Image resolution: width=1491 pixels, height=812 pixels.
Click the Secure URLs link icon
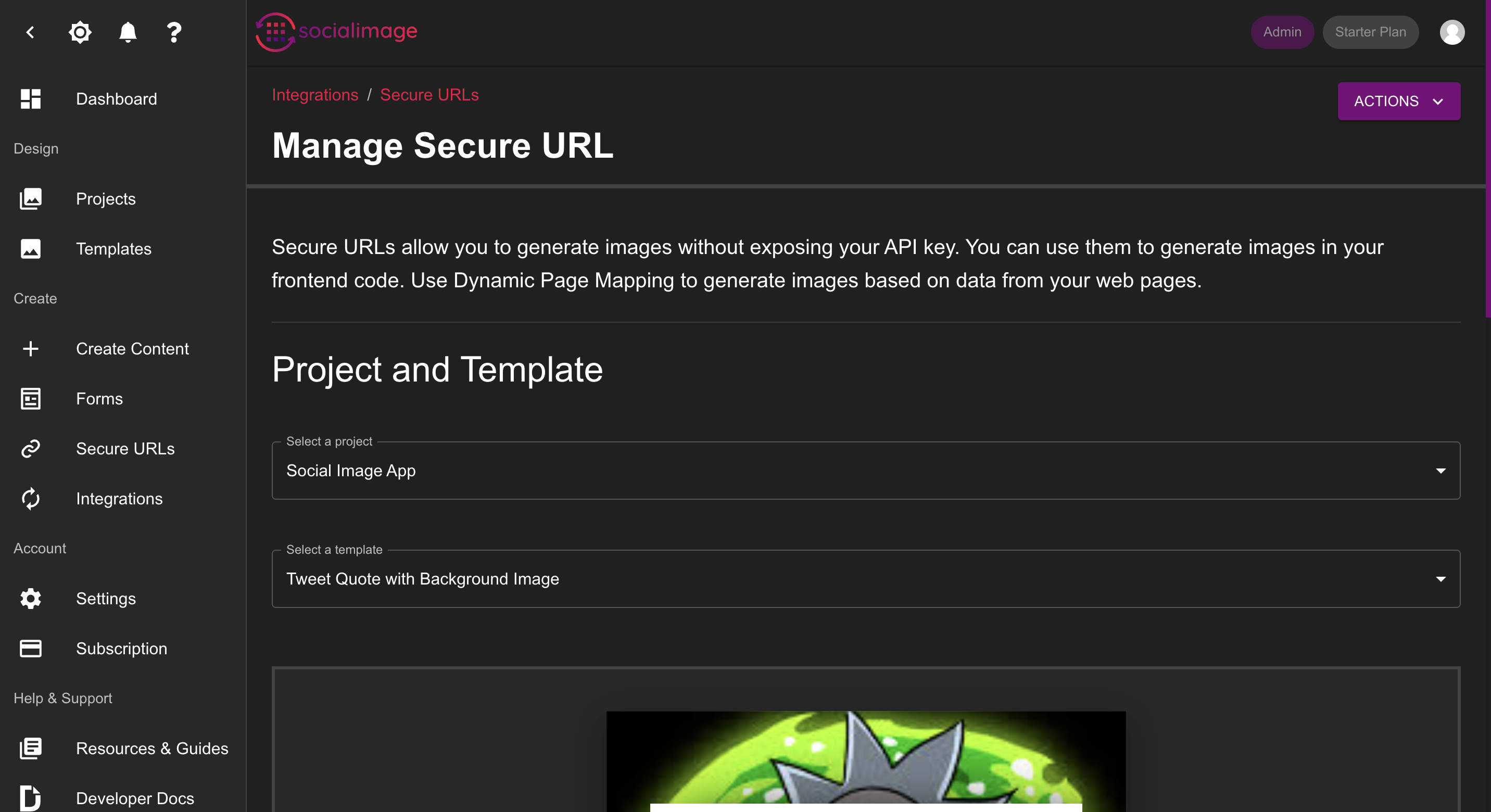click(31, 449)
